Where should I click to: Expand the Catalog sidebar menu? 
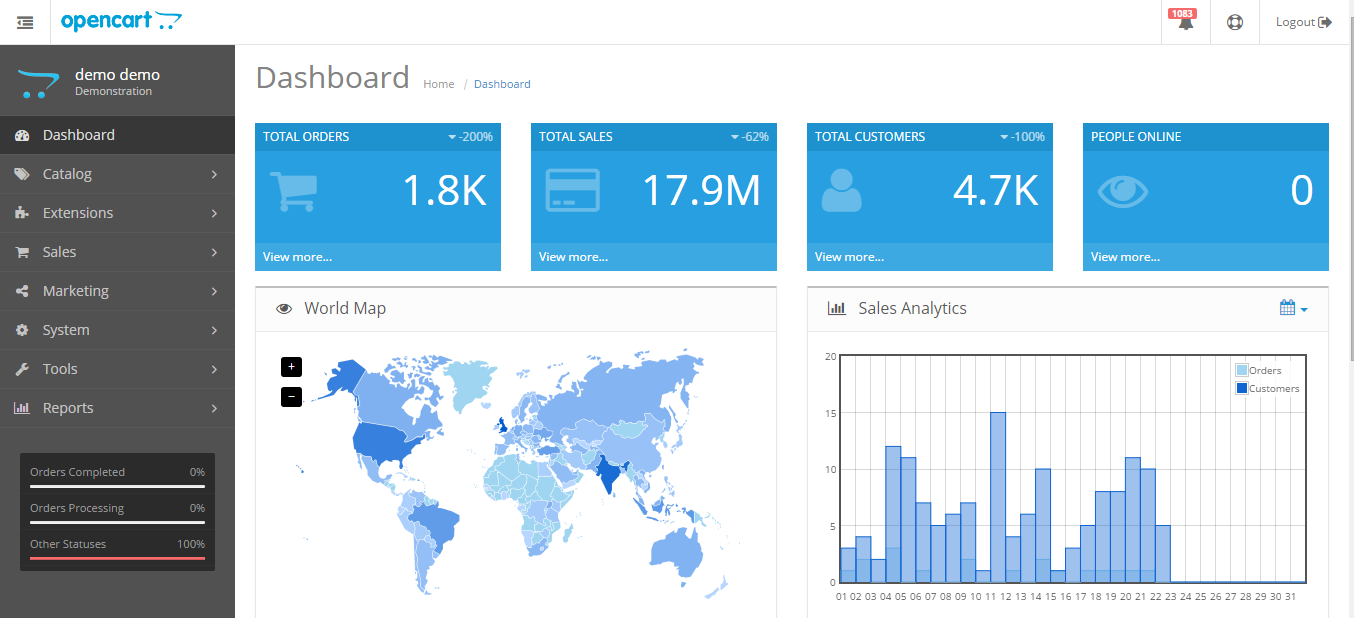tap(117, 174)
